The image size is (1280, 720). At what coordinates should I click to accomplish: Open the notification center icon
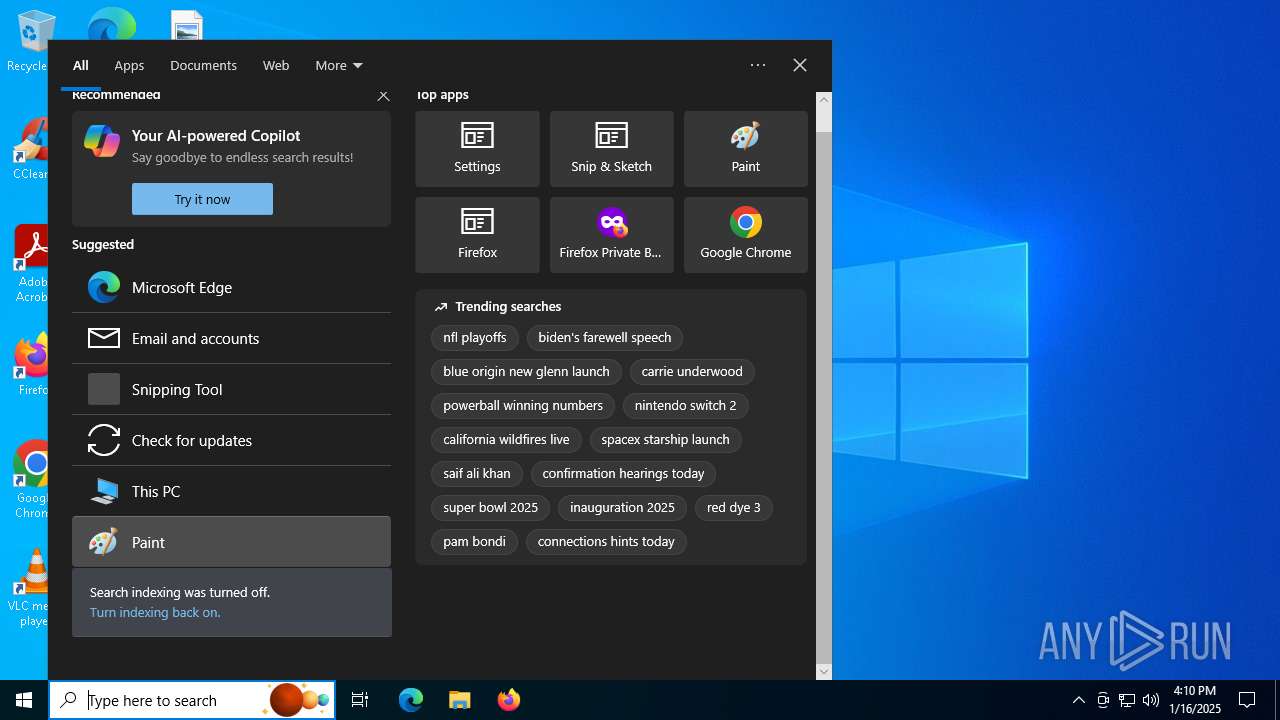(1247, 700)
